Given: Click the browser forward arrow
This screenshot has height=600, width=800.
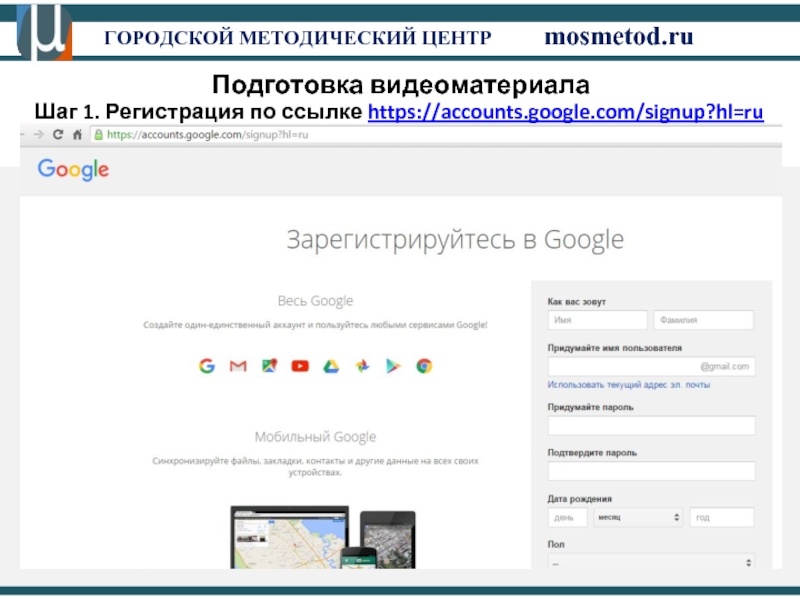Looking at the screenshot, I should pos(38,134).
